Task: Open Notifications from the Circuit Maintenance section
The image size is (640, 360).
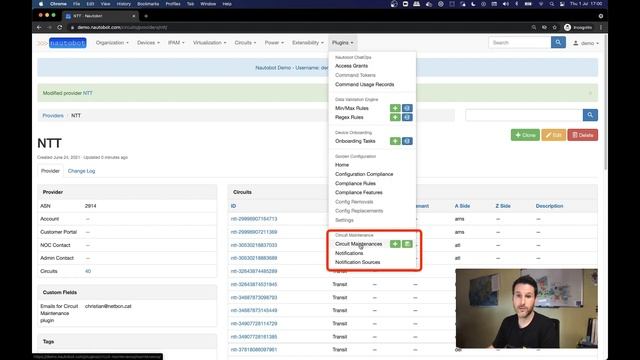Action: click(x=349, y=253)
